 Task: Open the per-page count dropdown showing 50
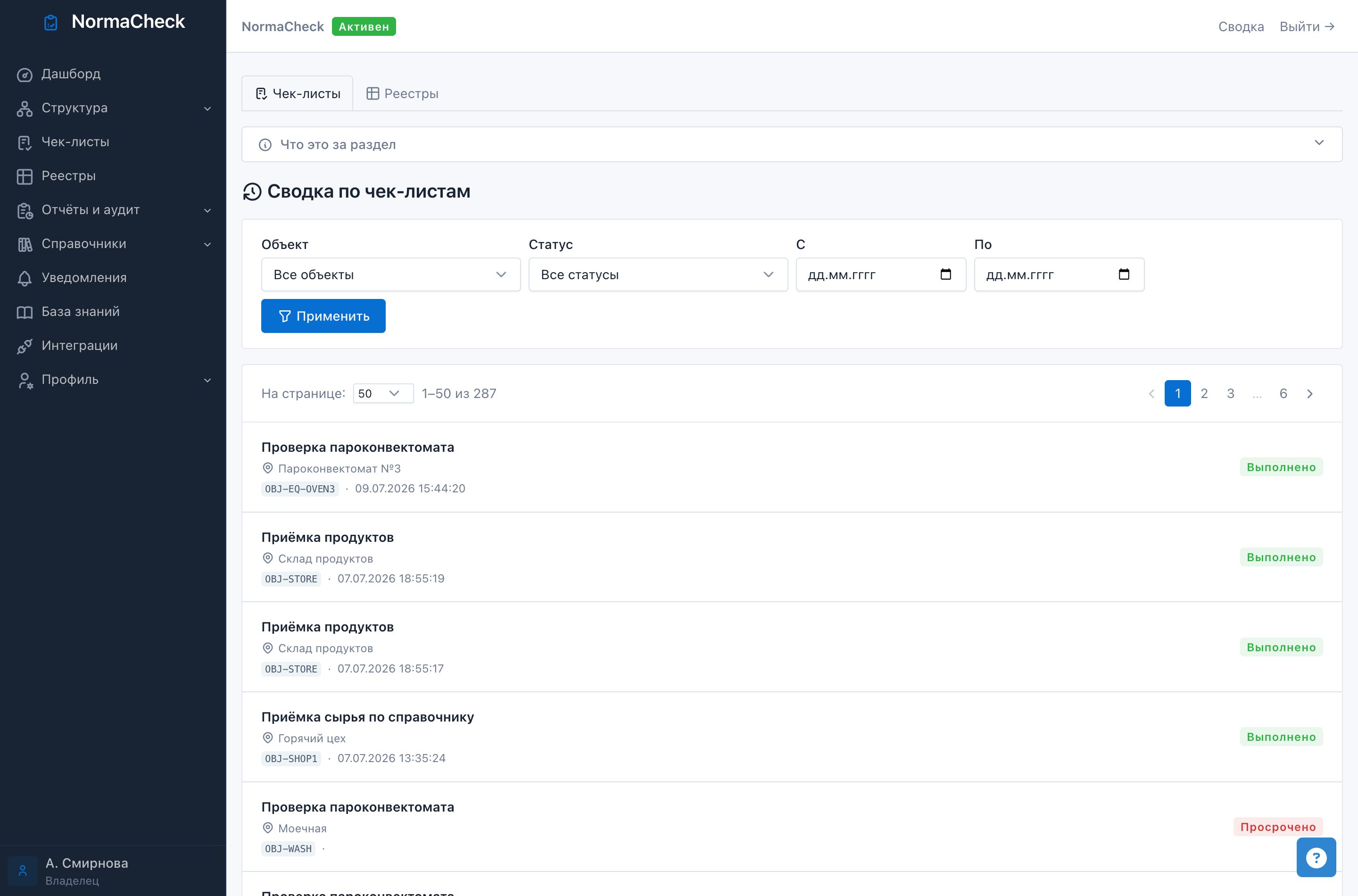(383, 393)
